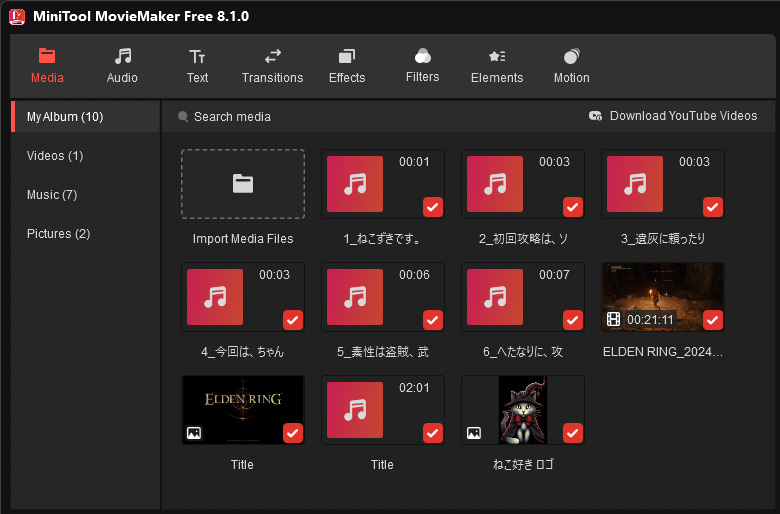
Task: Click the file name 6_へたなりに、攻
Action: coord(523,352)
